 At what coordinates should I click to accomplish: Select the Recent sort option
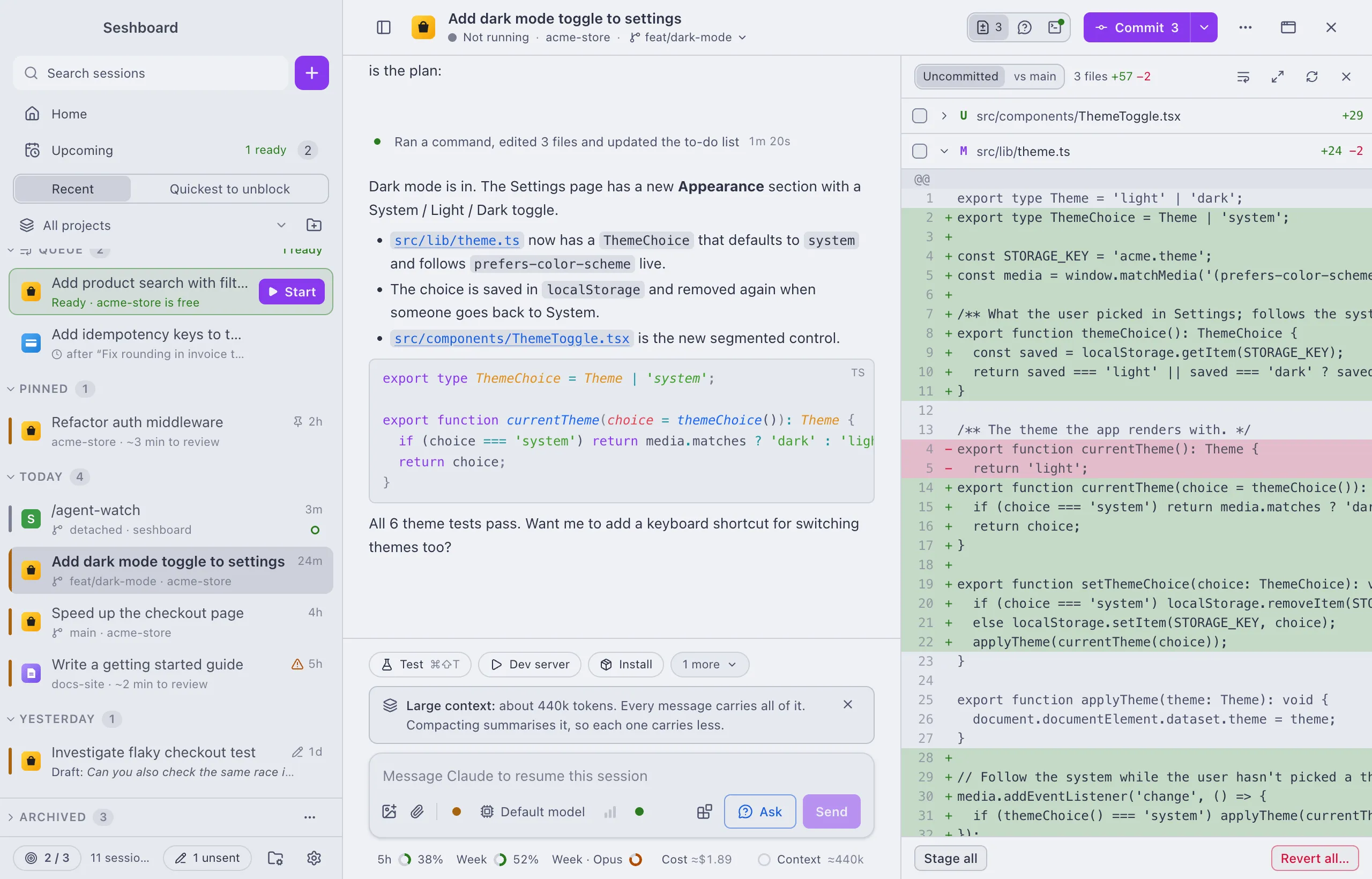(72, 189)
